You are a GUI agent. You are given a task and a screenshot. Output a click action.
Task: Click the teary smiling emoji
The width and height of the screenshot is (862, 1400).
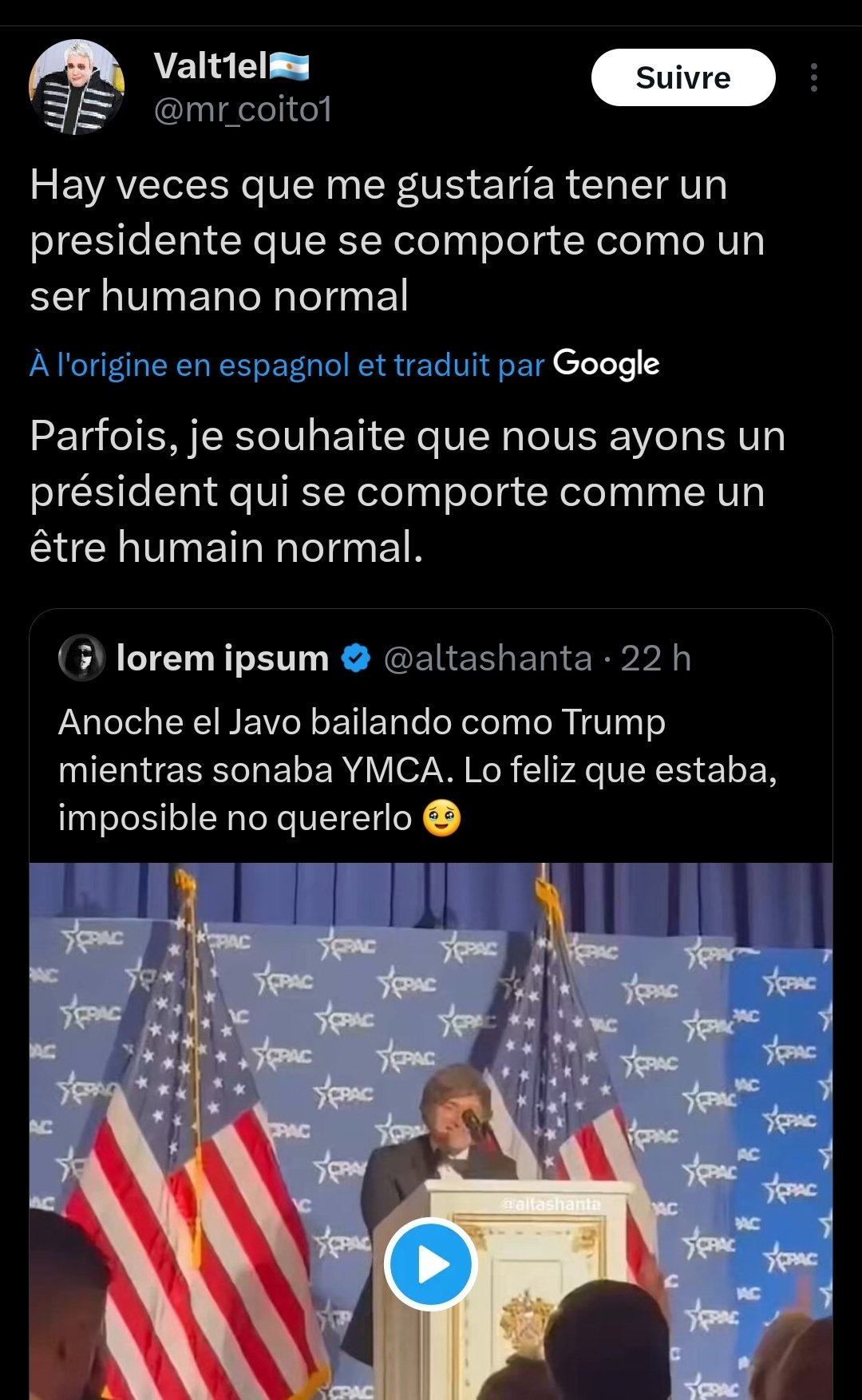pyautogui.click(x=441, y=819)
